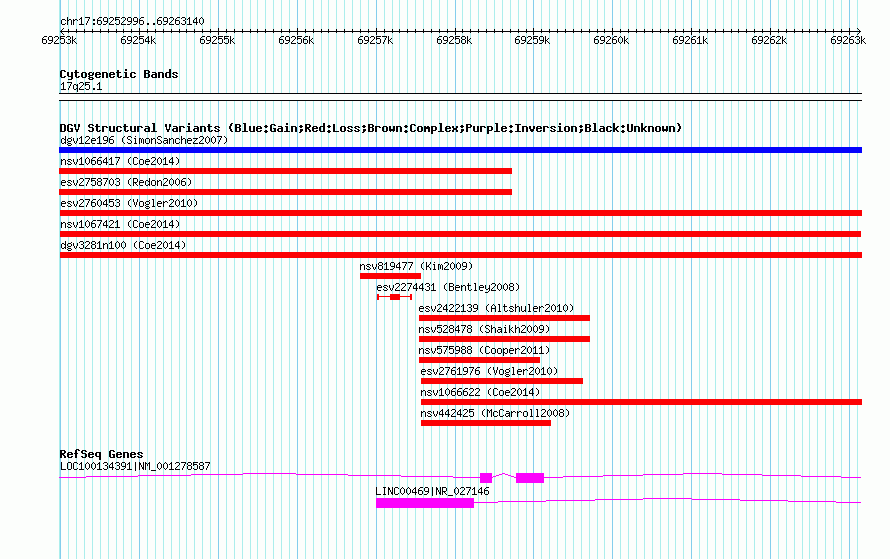Click the red esv2760453 variant bar

click(x=460, y=213)
